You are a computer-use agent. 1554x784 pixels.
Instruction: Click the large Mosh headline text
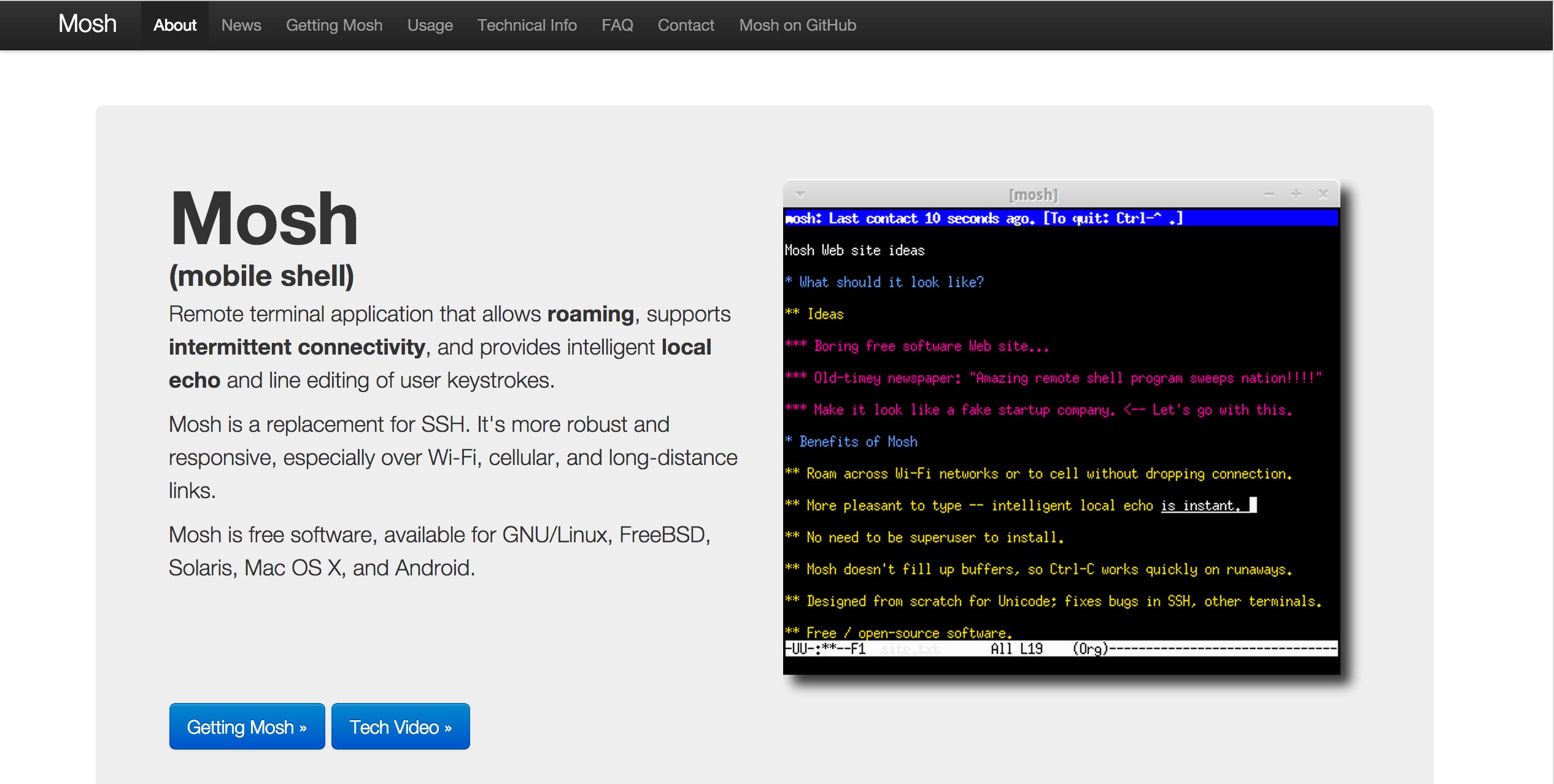pos(263,219)
